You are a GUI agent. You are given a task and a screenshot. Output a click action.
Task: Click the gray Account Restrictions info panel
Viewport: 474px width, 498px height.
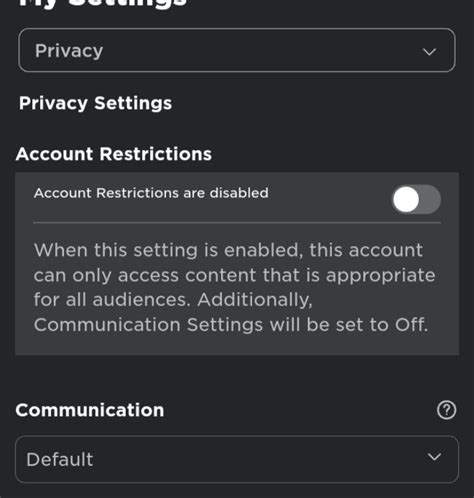pyautogui.click(x=237, y=264)
